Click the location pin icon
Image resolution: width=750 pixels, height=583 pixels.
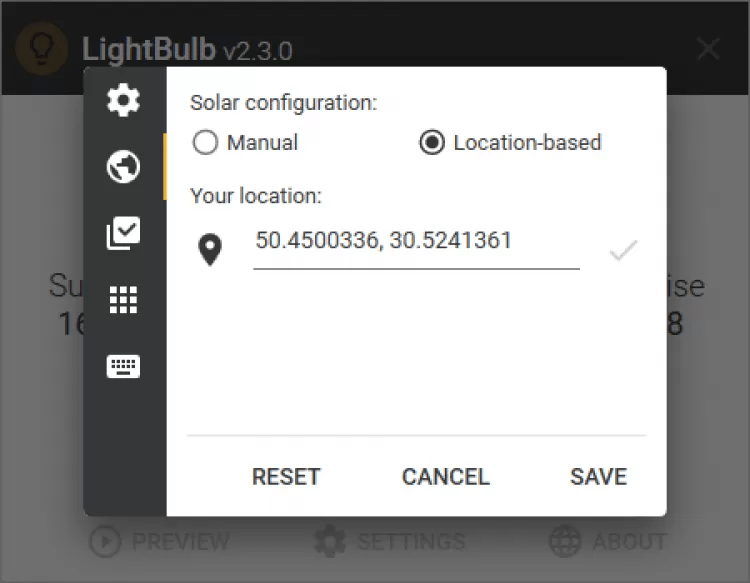210,250
